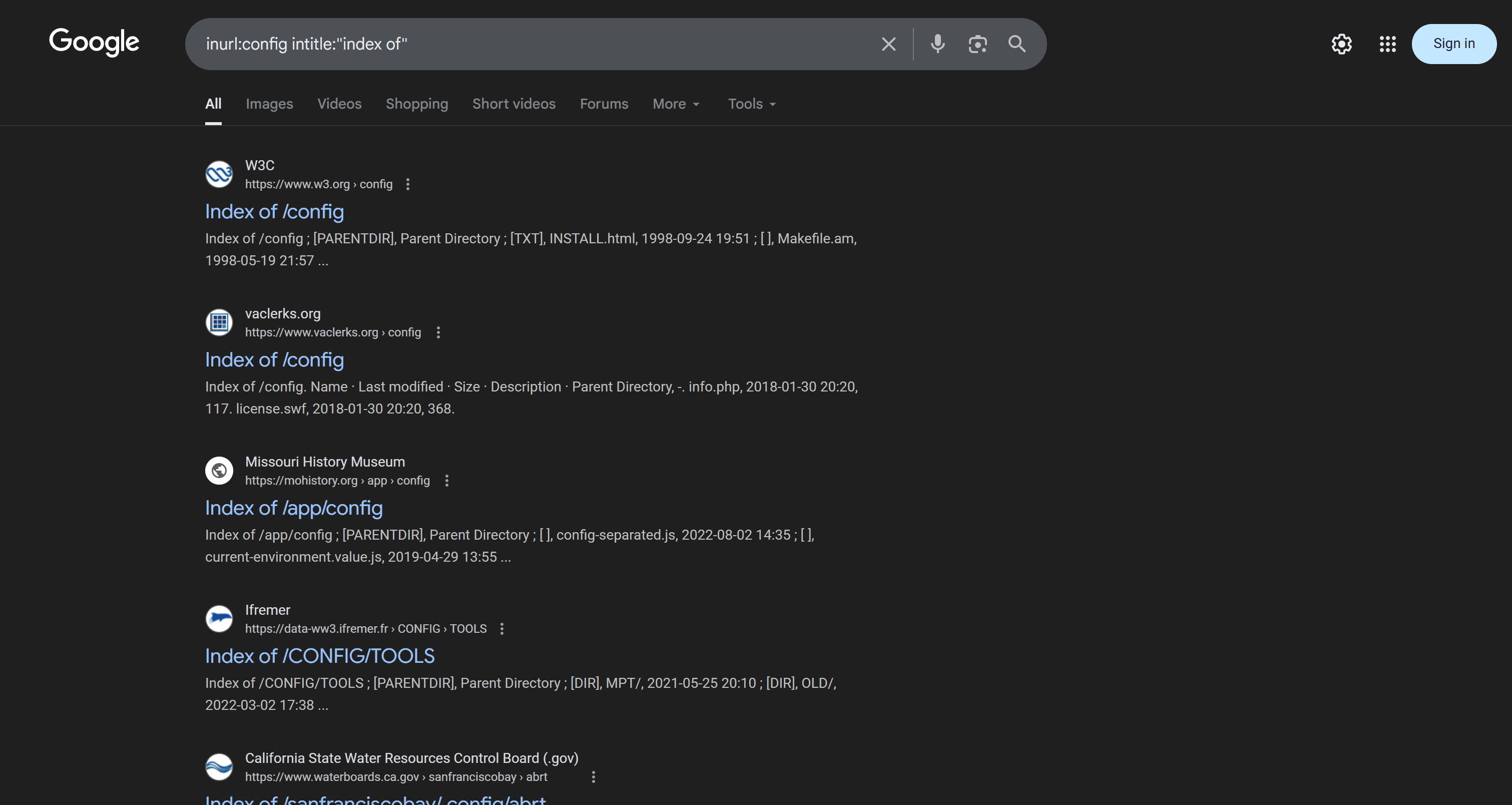Open the three-dot menu on the W3C result
The height and width of the screenshot is (805, 1512).
[407, 184]
